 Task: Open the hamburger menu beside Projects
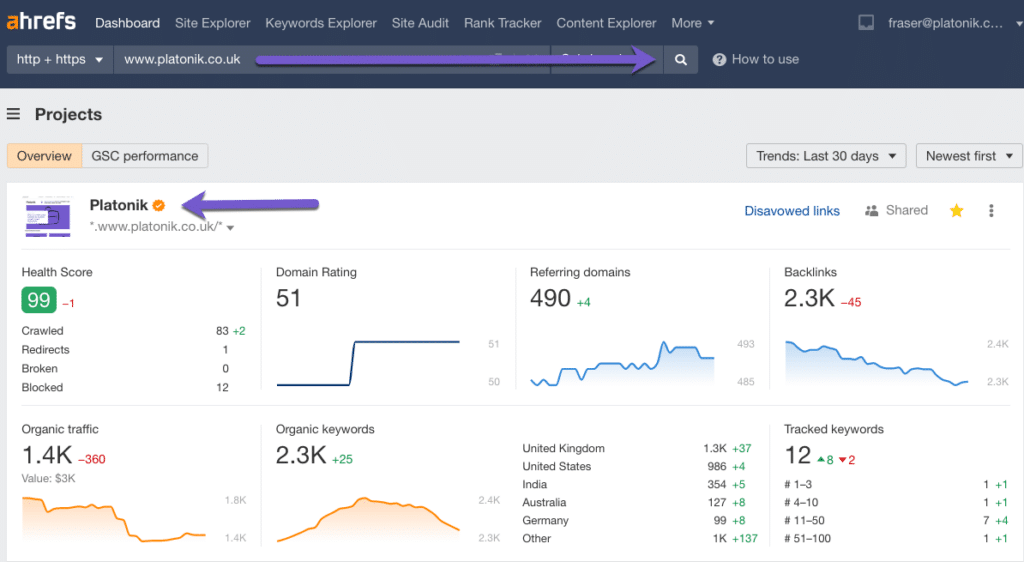click(14, 114)
